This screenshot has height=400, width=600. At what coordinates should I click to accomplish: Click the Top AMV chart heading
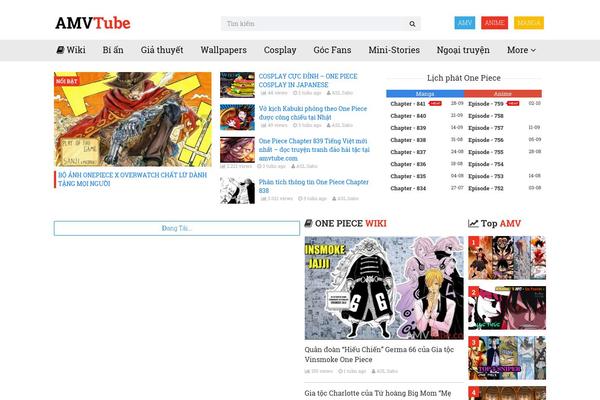tap(501, 224)
